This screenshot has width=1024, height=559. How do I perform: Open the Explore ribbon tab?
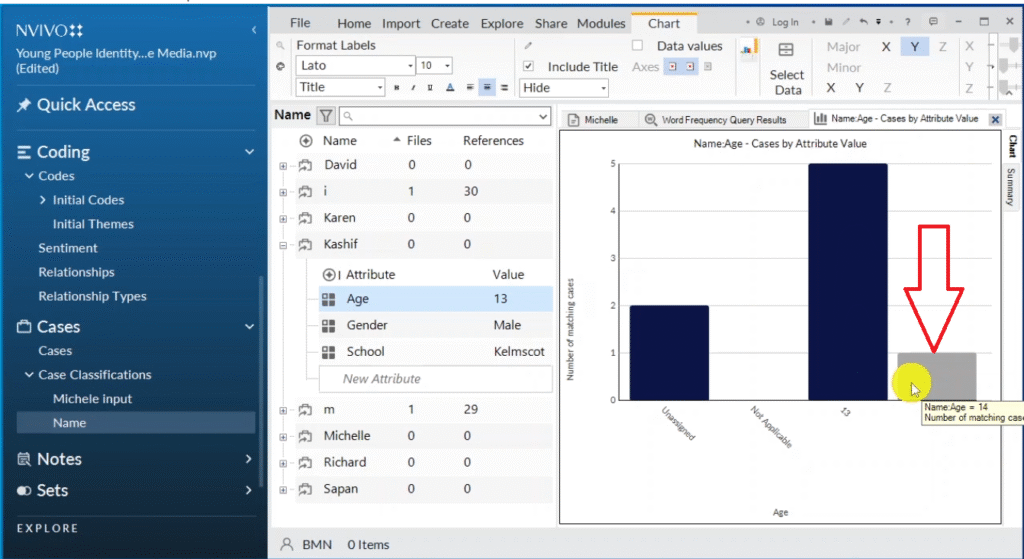tap(501, 23)
